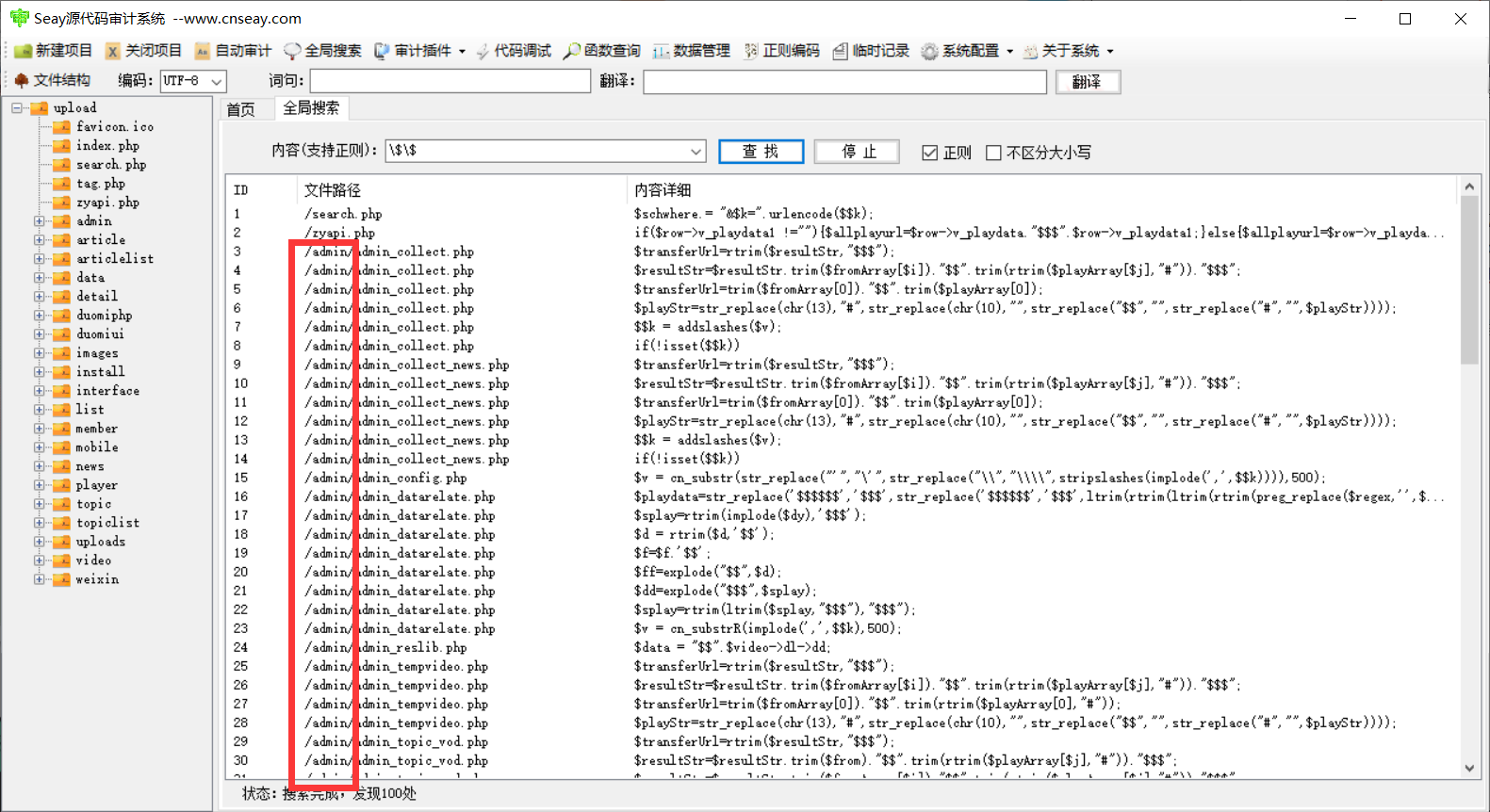
Task: Focus the 翻译 translation output field
Action: [x=845, y=82]
